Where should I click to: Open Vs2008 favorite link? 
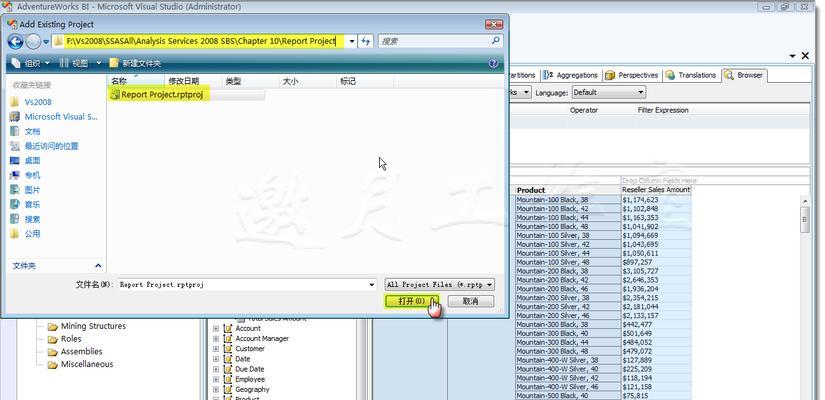37,102
